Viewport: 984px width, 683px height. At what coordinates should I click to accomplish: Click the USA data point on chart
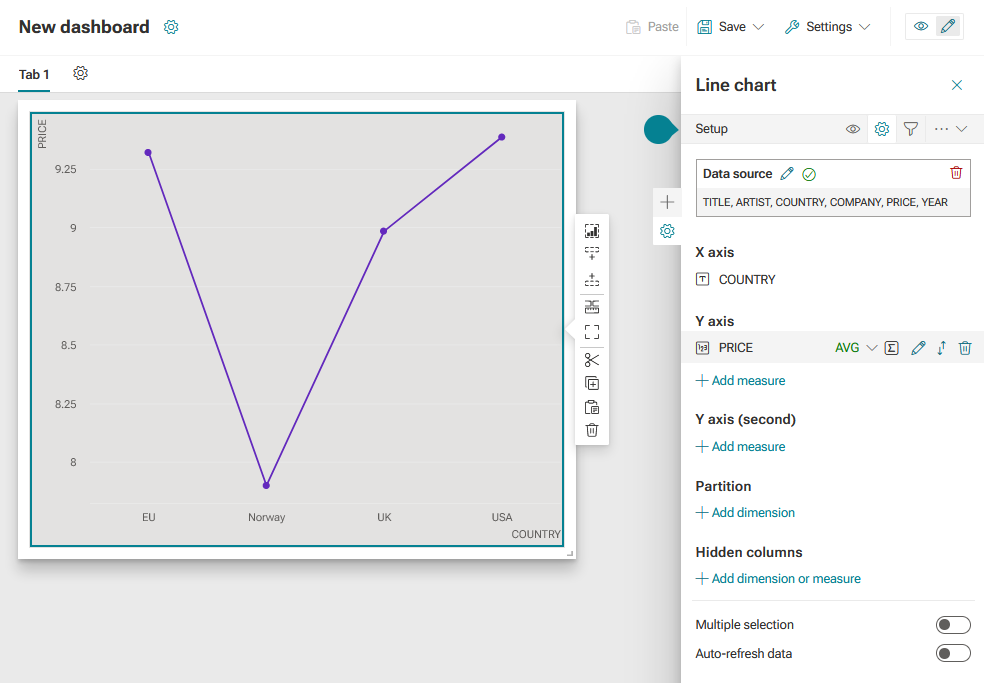point(501,137)
